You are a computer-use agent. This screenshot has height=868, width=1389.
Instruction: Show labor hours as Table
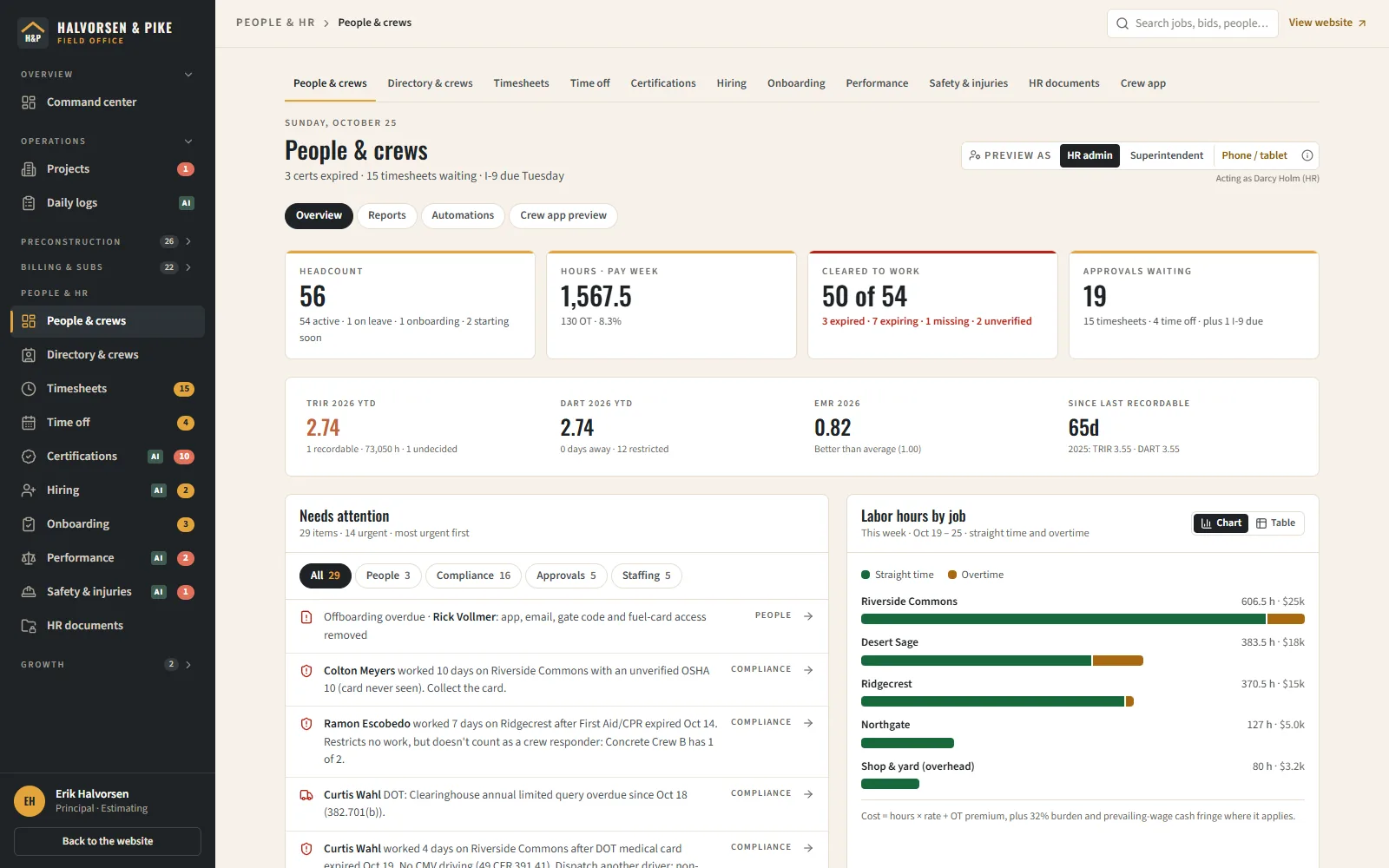[x=1276, y=523]
